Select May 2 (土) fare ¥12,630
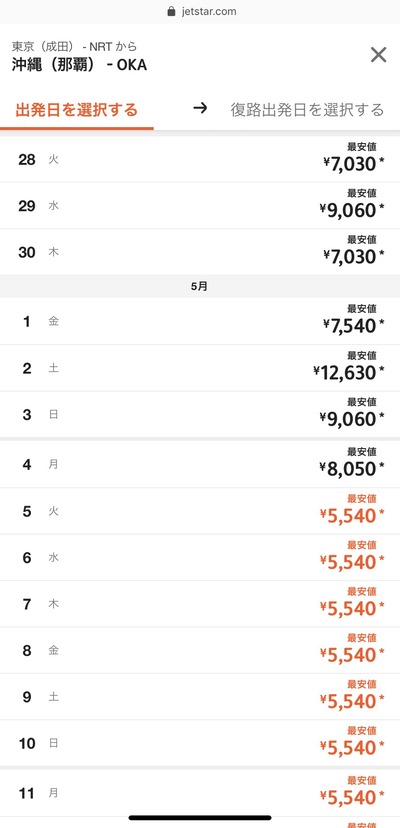The height and width of the screenshot is (828, 400). click(200, 368)
